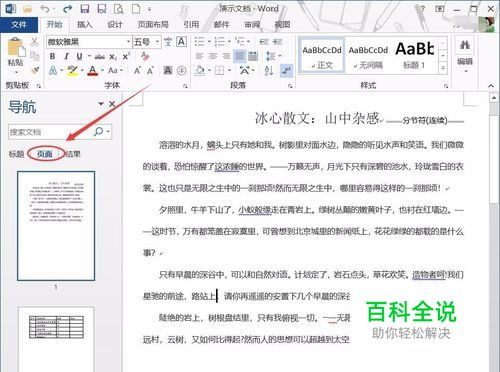Click the distributed alignment icon
Image resolution: width=500 pixels, height=372 pixels.
tap(253, 56)
